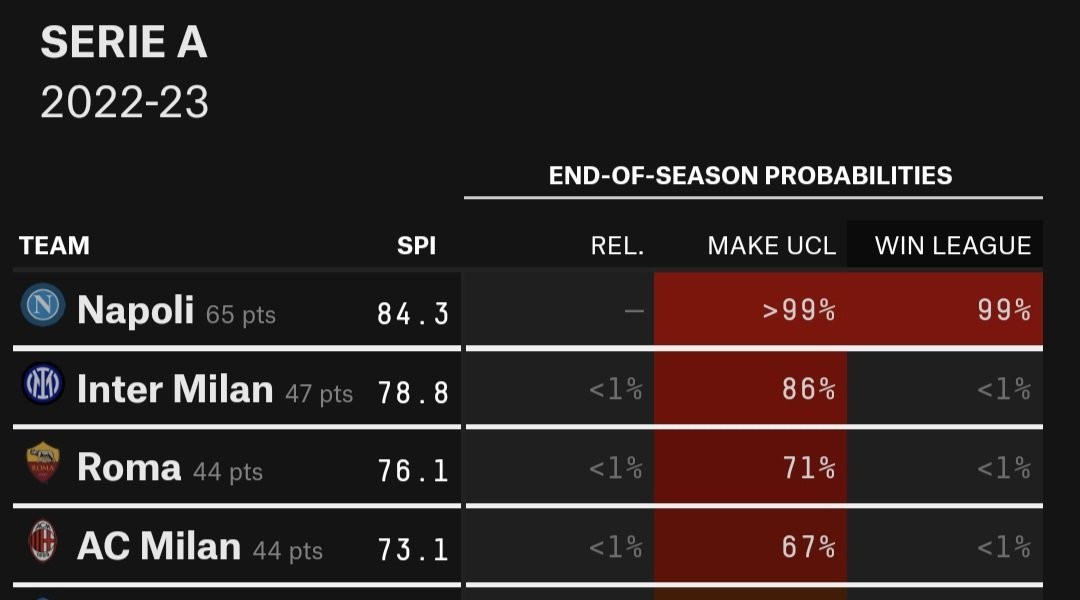Click the Napoli club crest icon
This screenshot has width=1080, height=600.
coord(43,306)
